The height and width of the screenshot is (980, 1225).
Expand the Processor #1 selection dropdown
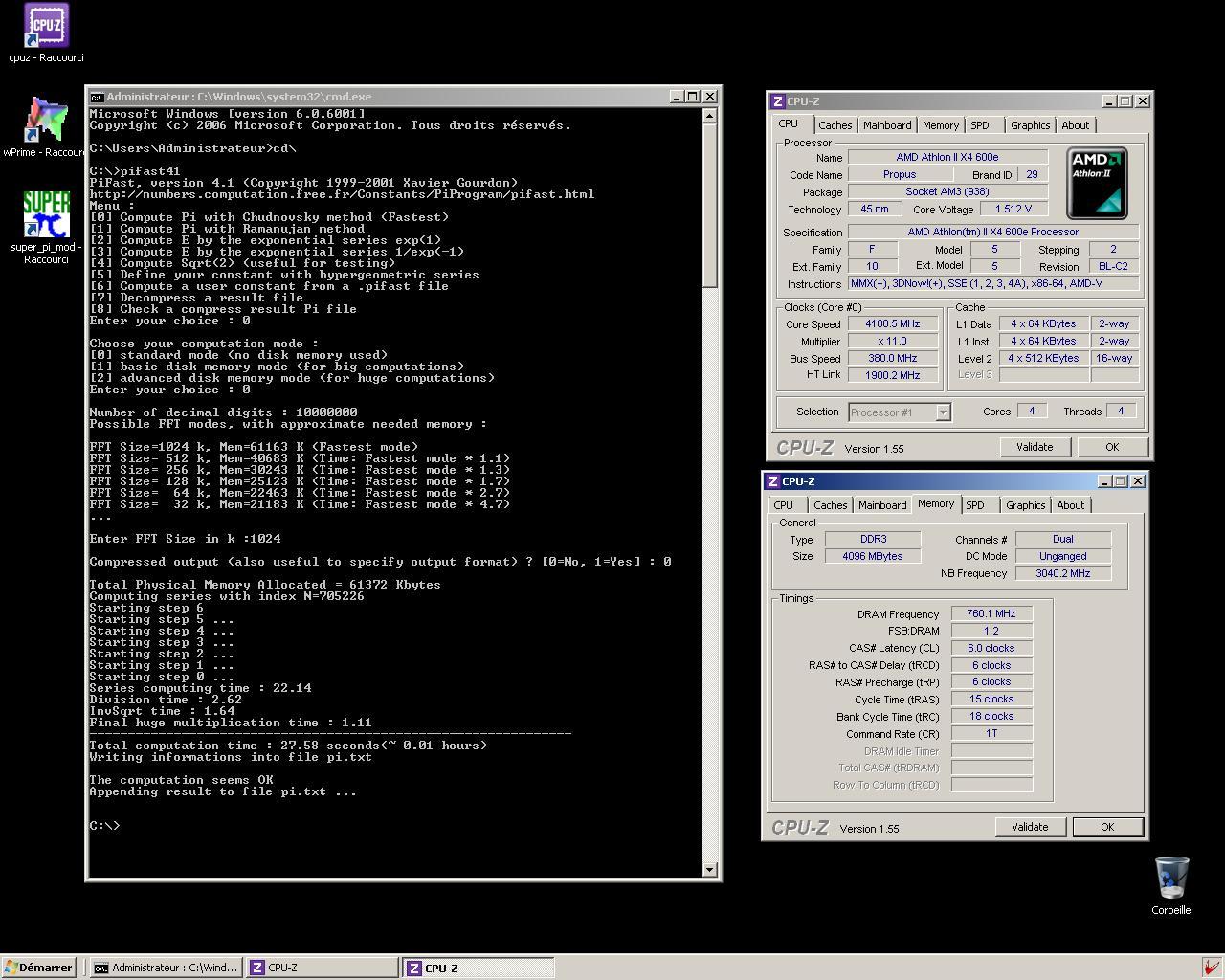943,412
